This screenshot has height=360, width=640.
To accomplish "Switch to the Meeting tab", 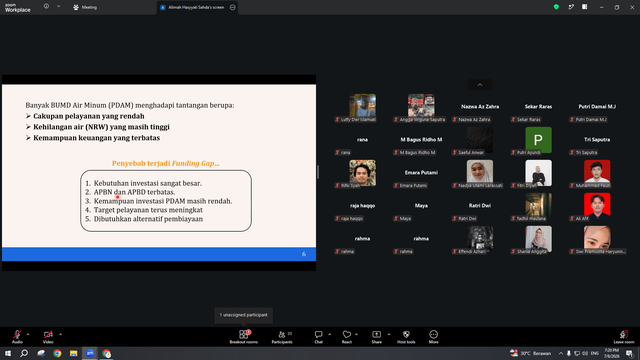I will pos(85,7).
